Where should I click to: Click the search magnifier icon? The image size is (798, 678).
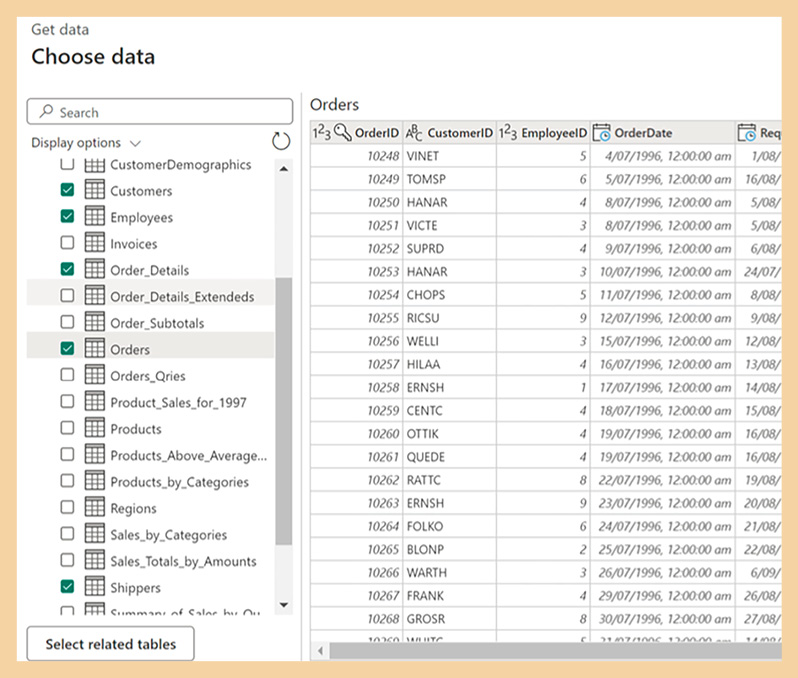[x=45, y=113]
